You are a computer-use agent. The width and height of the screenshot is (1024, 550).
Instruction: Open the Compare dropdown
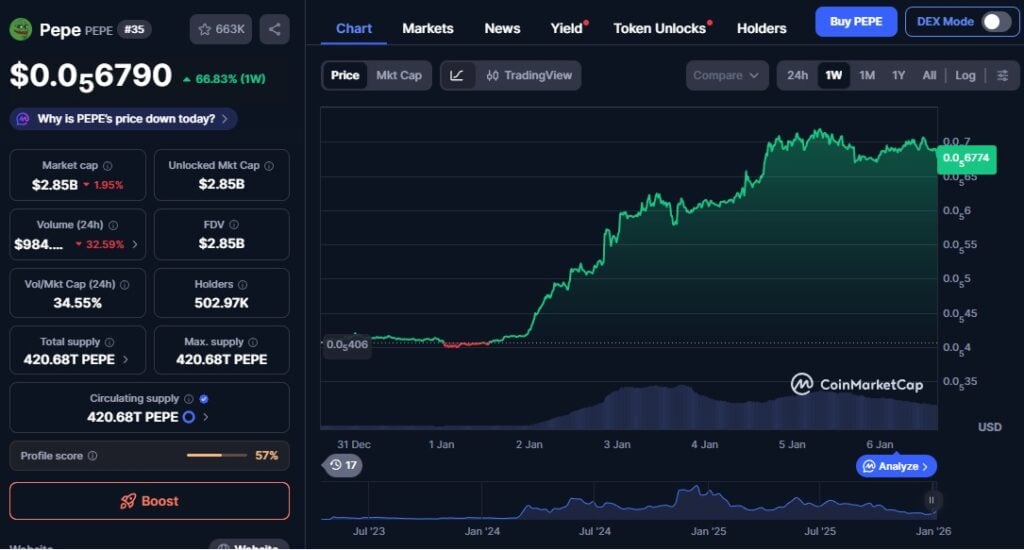[727, 76]
